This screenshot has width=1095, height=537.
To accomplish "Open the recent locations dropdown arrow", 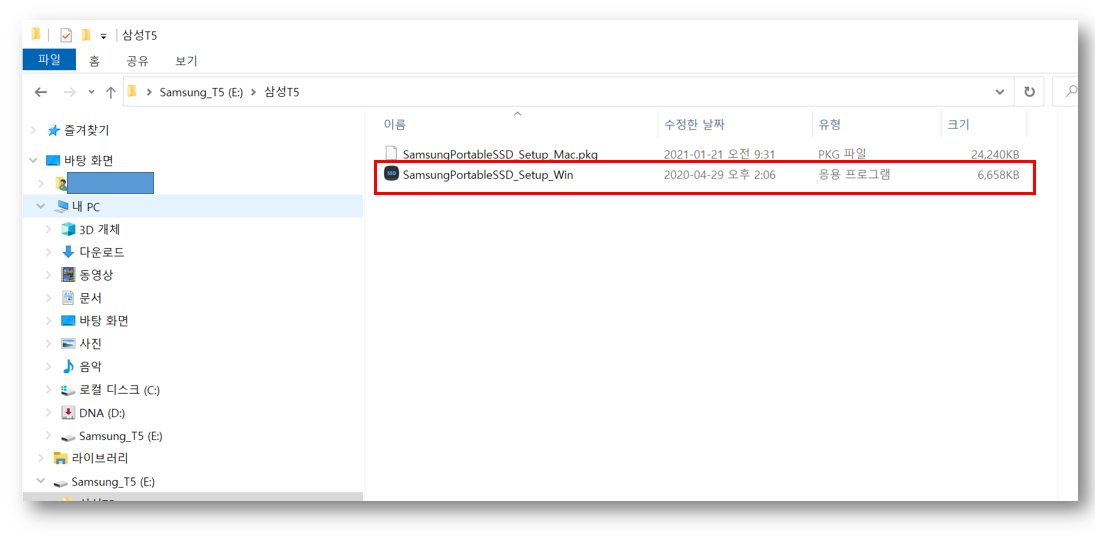I will tap(91, 92).
